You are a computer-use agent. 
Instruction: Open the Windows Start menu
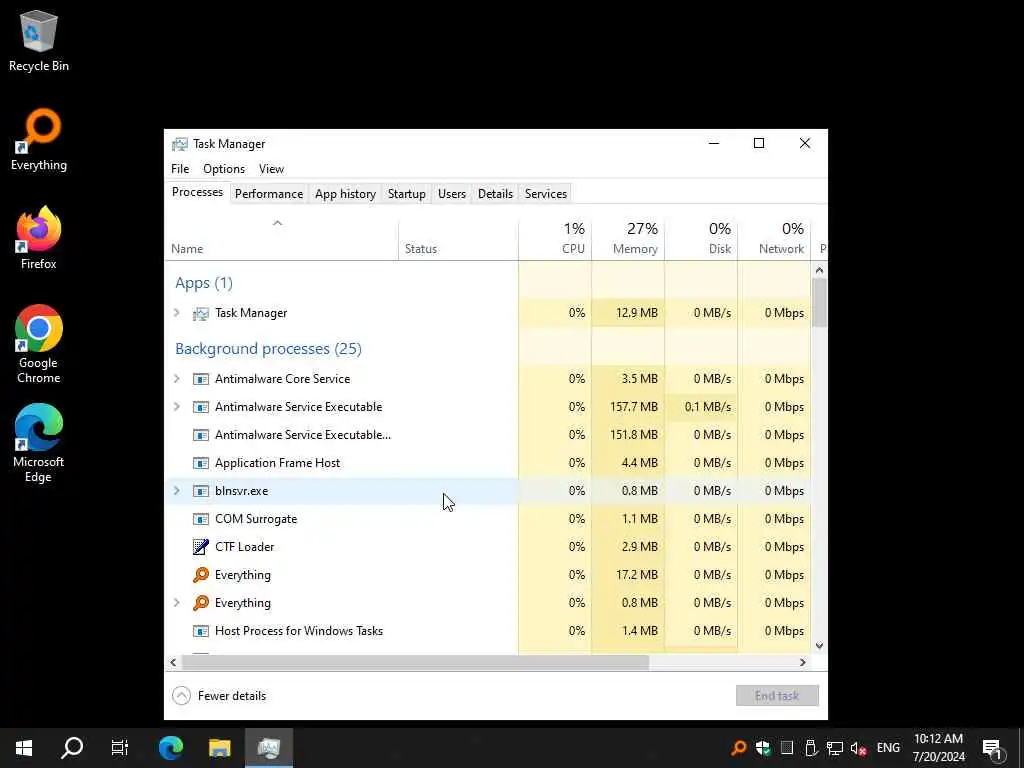click(x=24, y=748)
